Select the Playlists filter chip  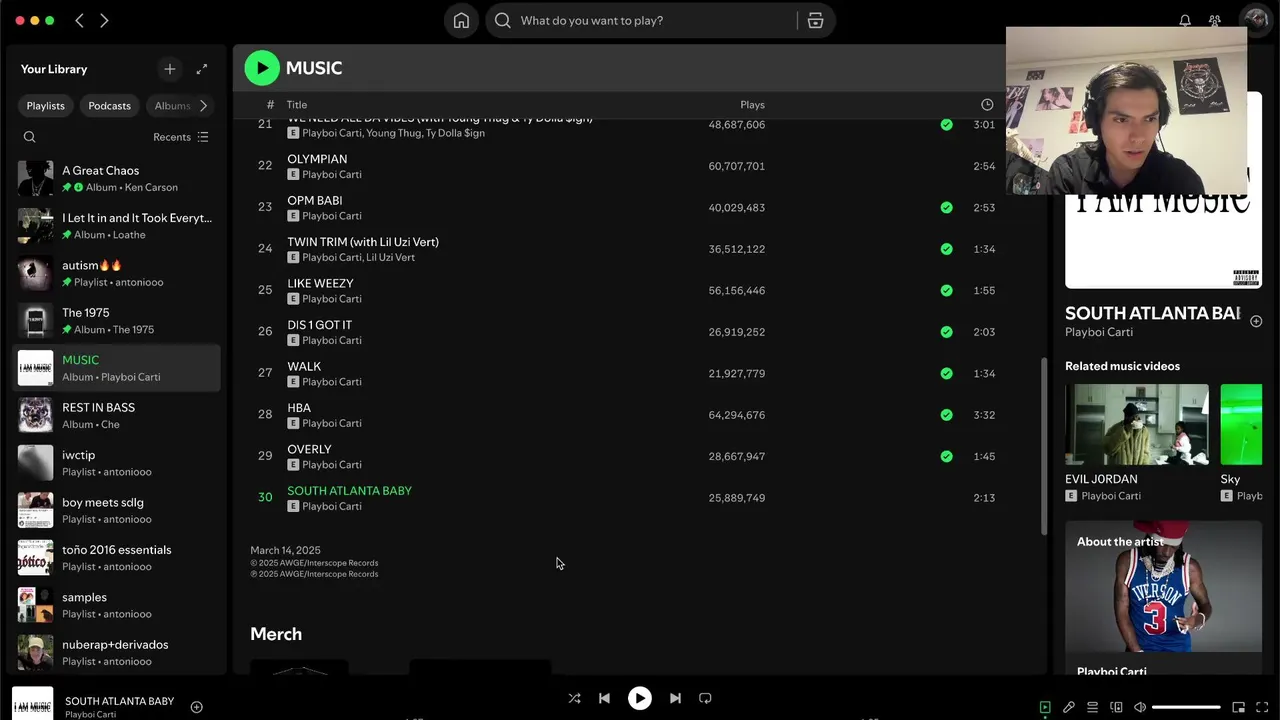tap(45, 105)
